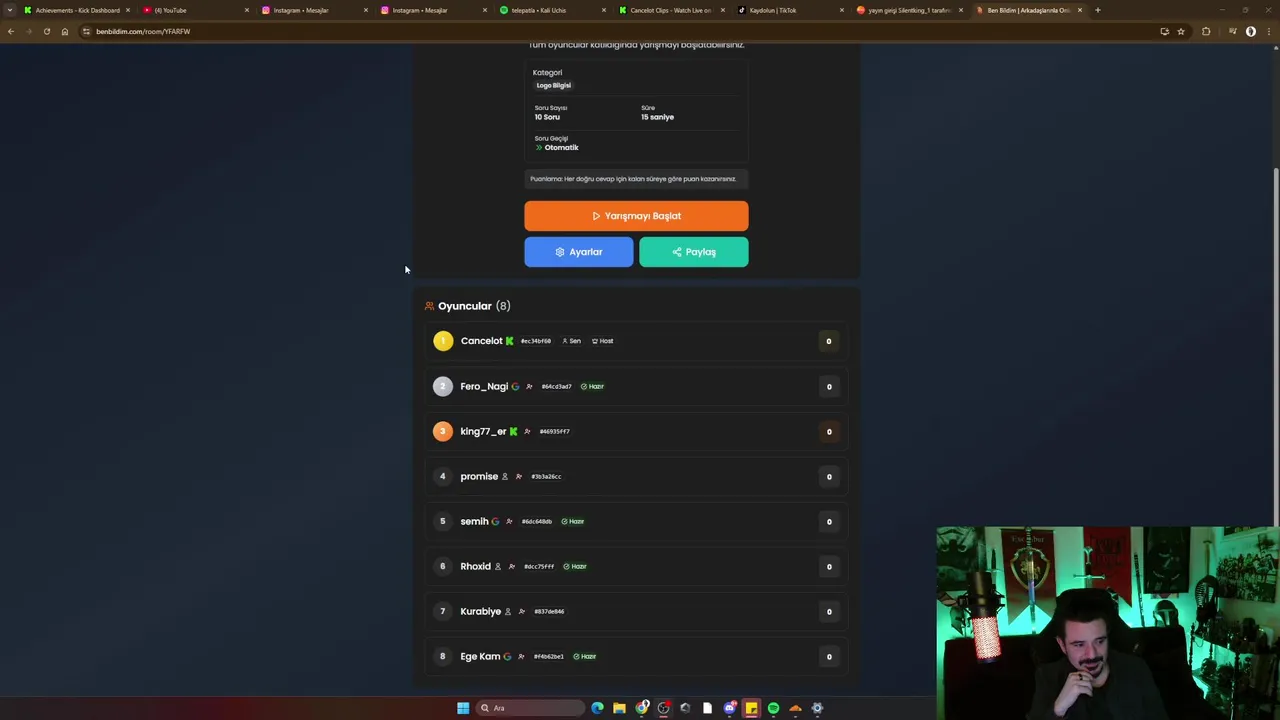
Task: Click Google logo beside semih
Action: point(495,522)
